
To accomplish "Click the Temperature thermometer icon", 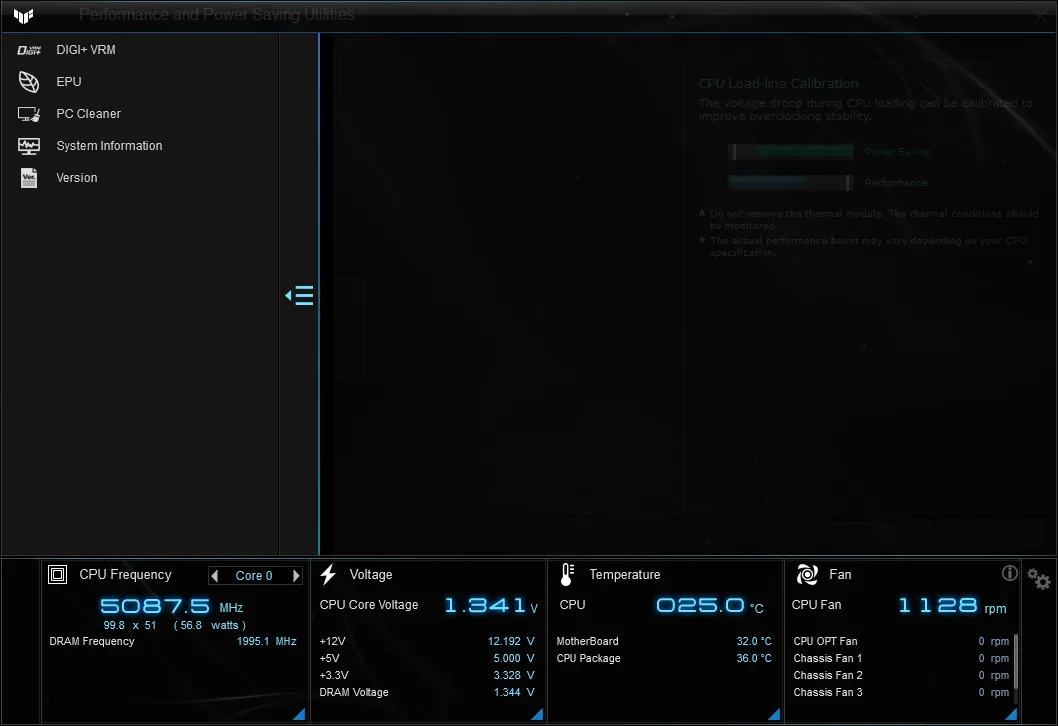I will coord(567,574).
